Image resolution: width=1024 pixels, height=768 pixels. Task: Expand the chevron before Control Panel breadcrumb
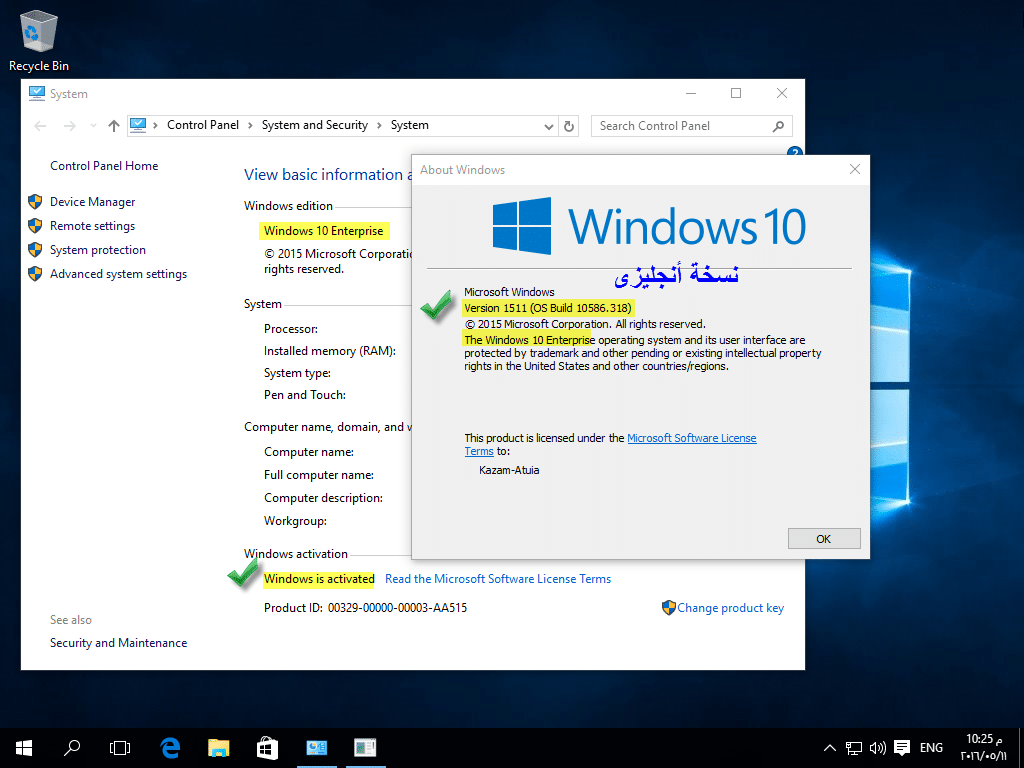(155, 125)
